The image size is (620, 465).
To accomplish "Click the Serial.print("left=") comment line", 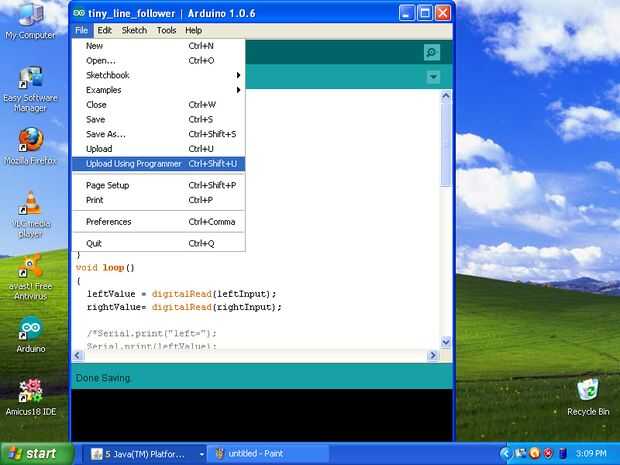I will click(152, 333).
